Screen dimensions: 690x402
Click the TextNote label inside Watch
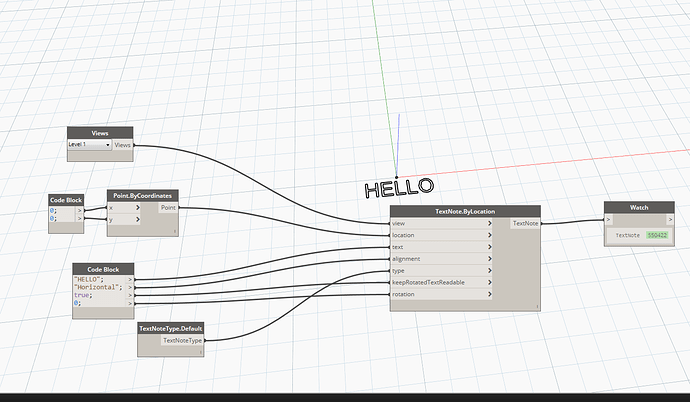(x=628, y=235)
